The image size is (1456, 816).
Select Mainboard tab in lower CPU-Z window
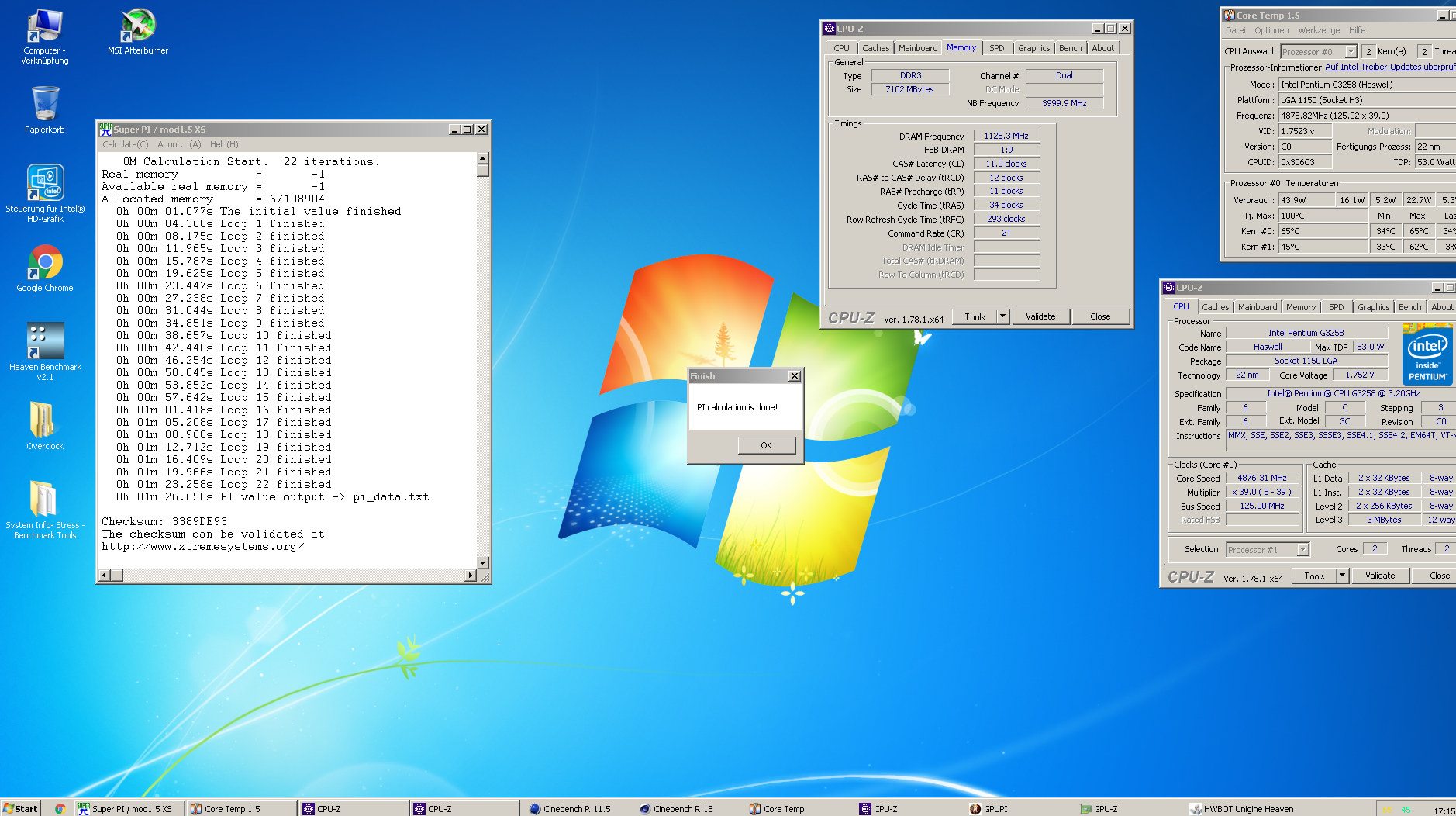click(x=1257, y=307)
